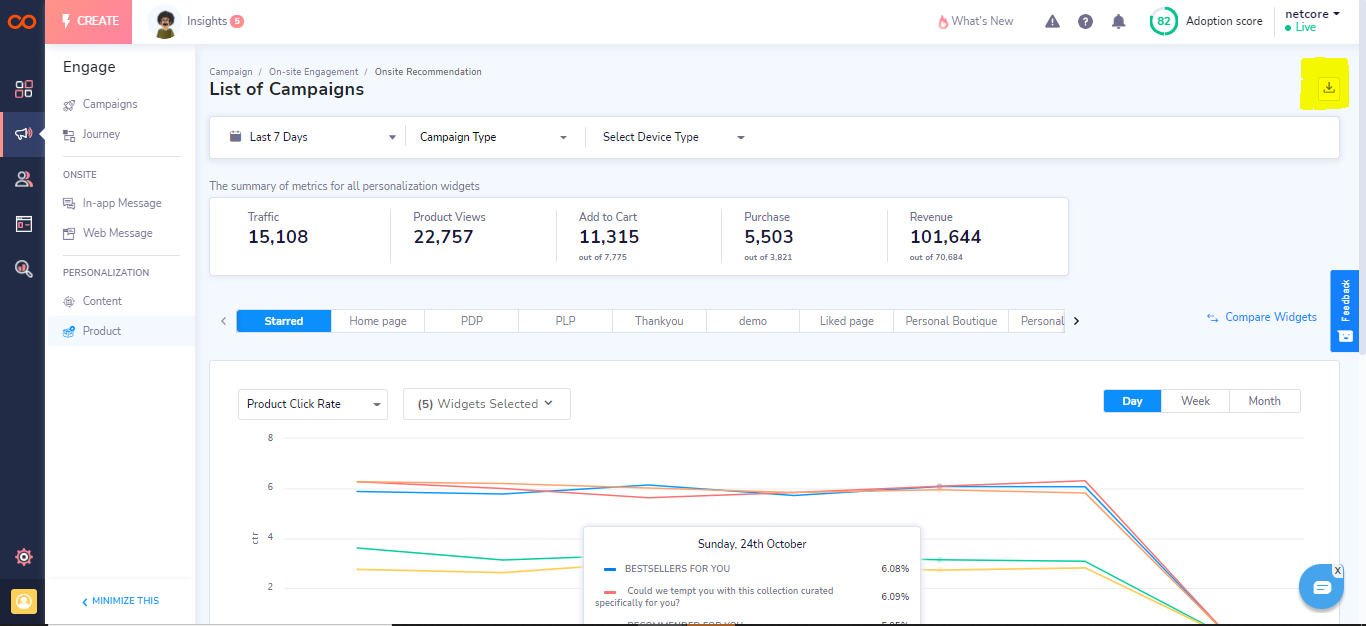1366x626 pixels.
Task: Click the help question mark icon
Action: [x=1085, y=21]
